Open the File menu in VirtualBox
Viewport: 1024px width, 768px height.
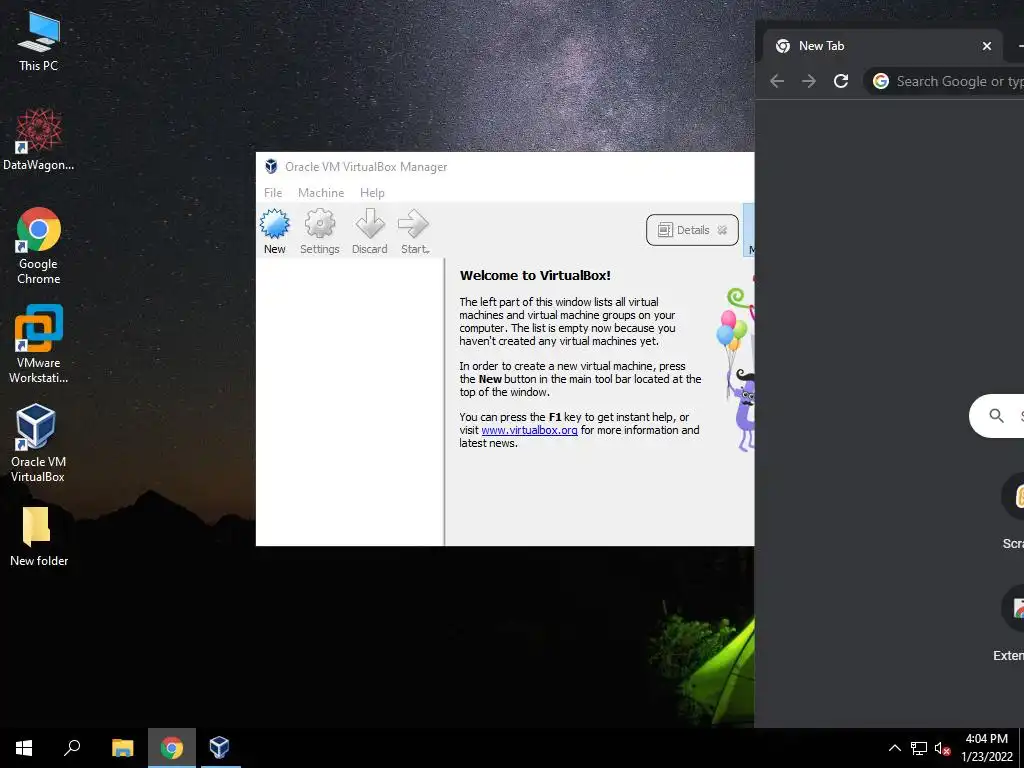click(x=273, y=193)
